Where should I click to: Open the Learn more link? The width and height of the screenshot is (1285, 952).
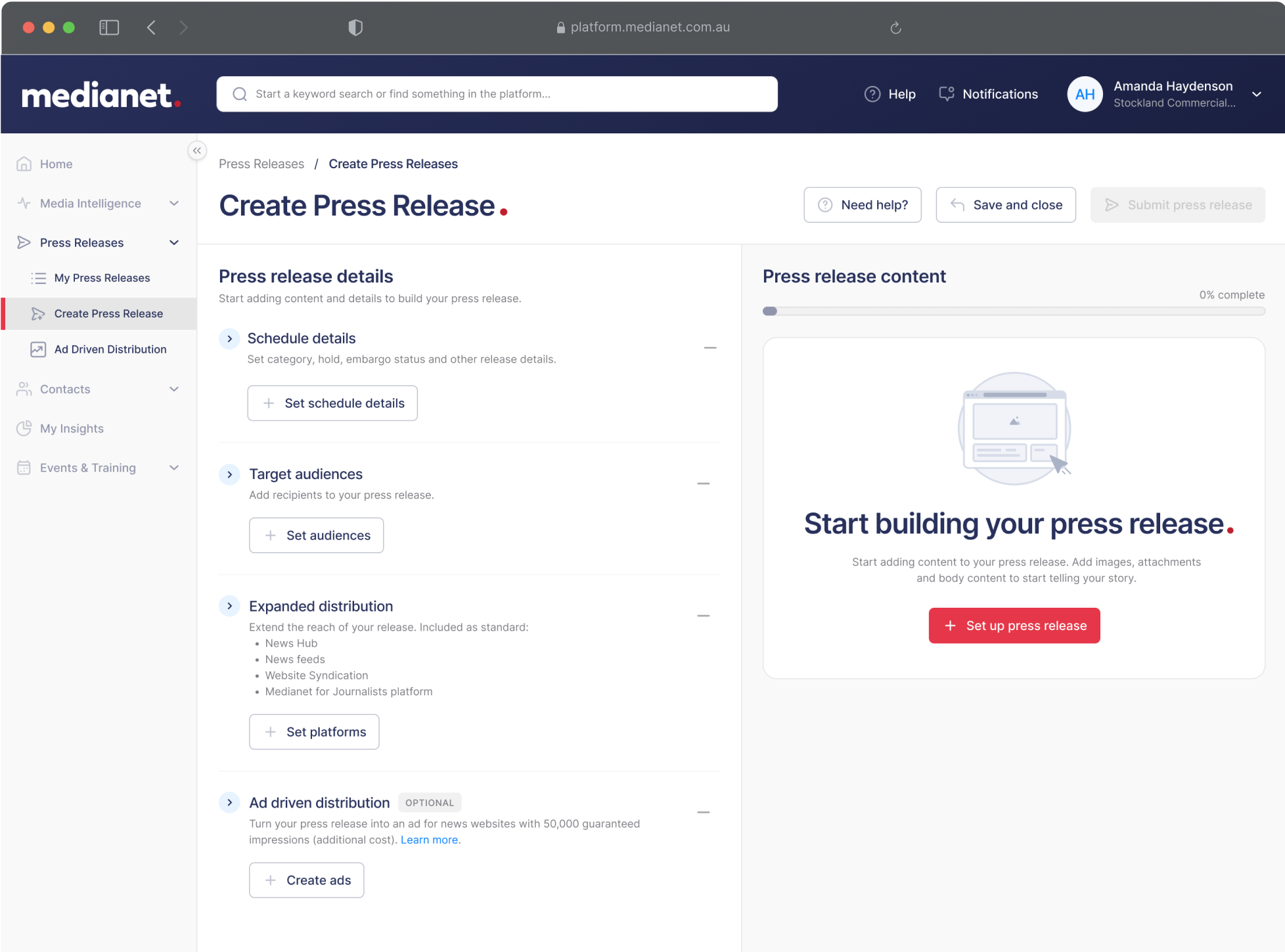[429, 840]
